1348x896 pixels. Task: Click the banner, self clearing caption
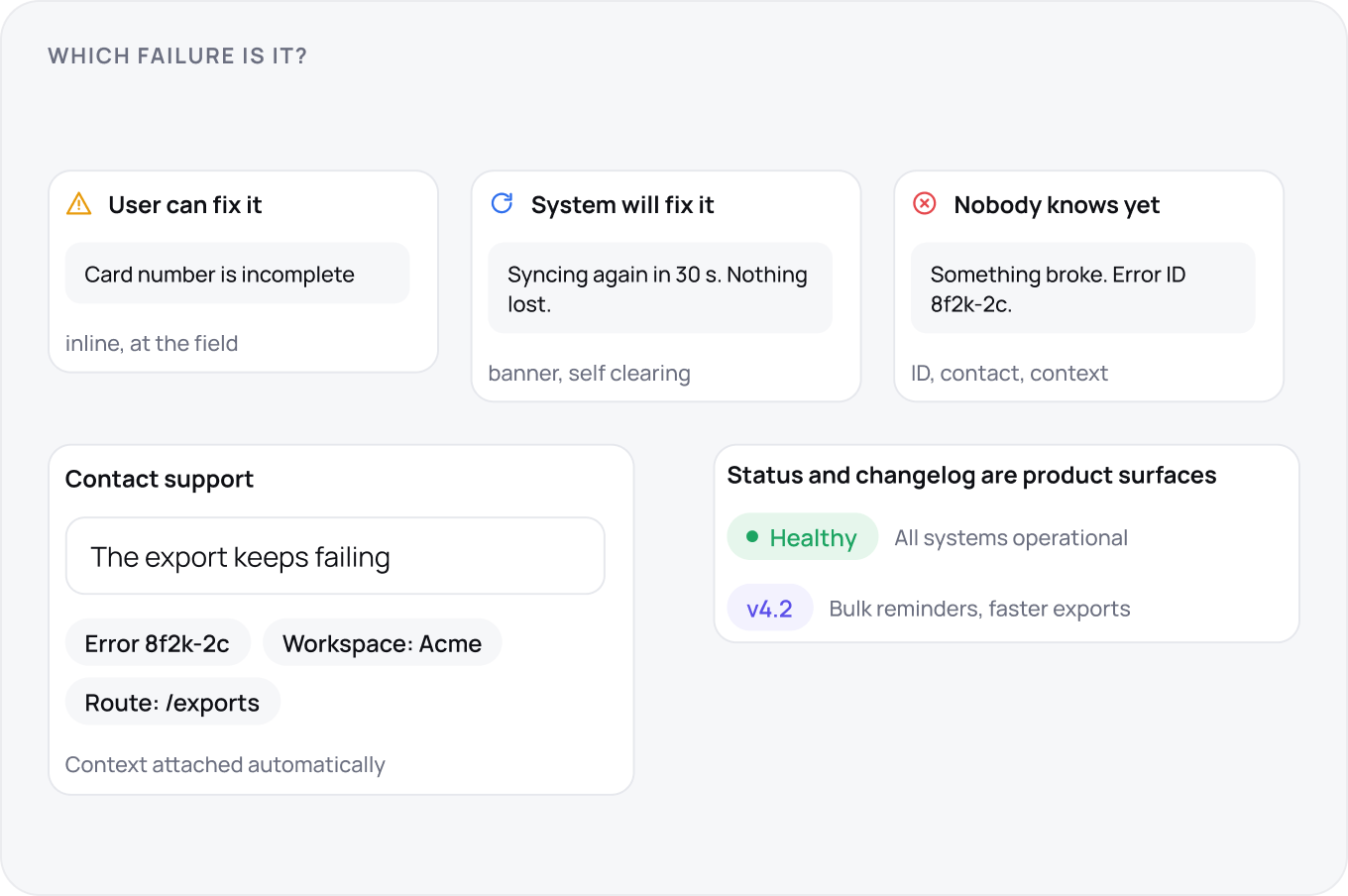(x=590, y=373)
